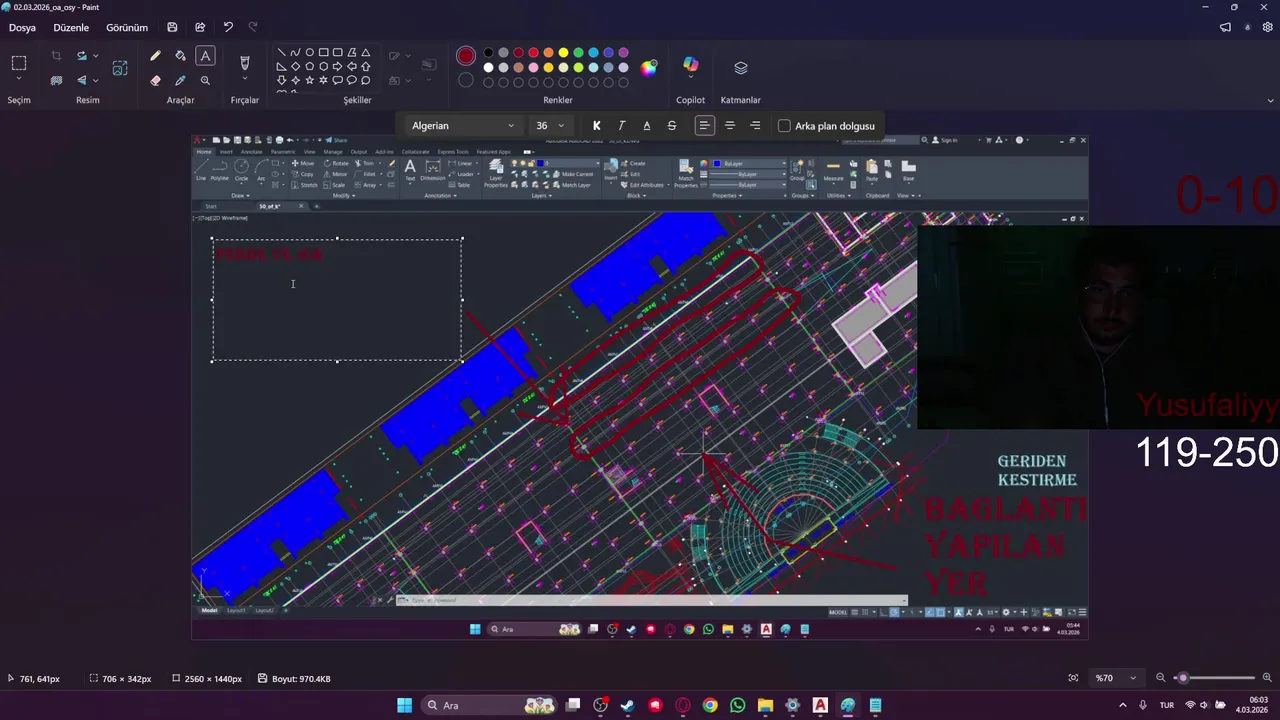This screenshot has height=720, width=1280.
Task: Select the secondary color circle (Color 2)
Action: tap(466, 81)
